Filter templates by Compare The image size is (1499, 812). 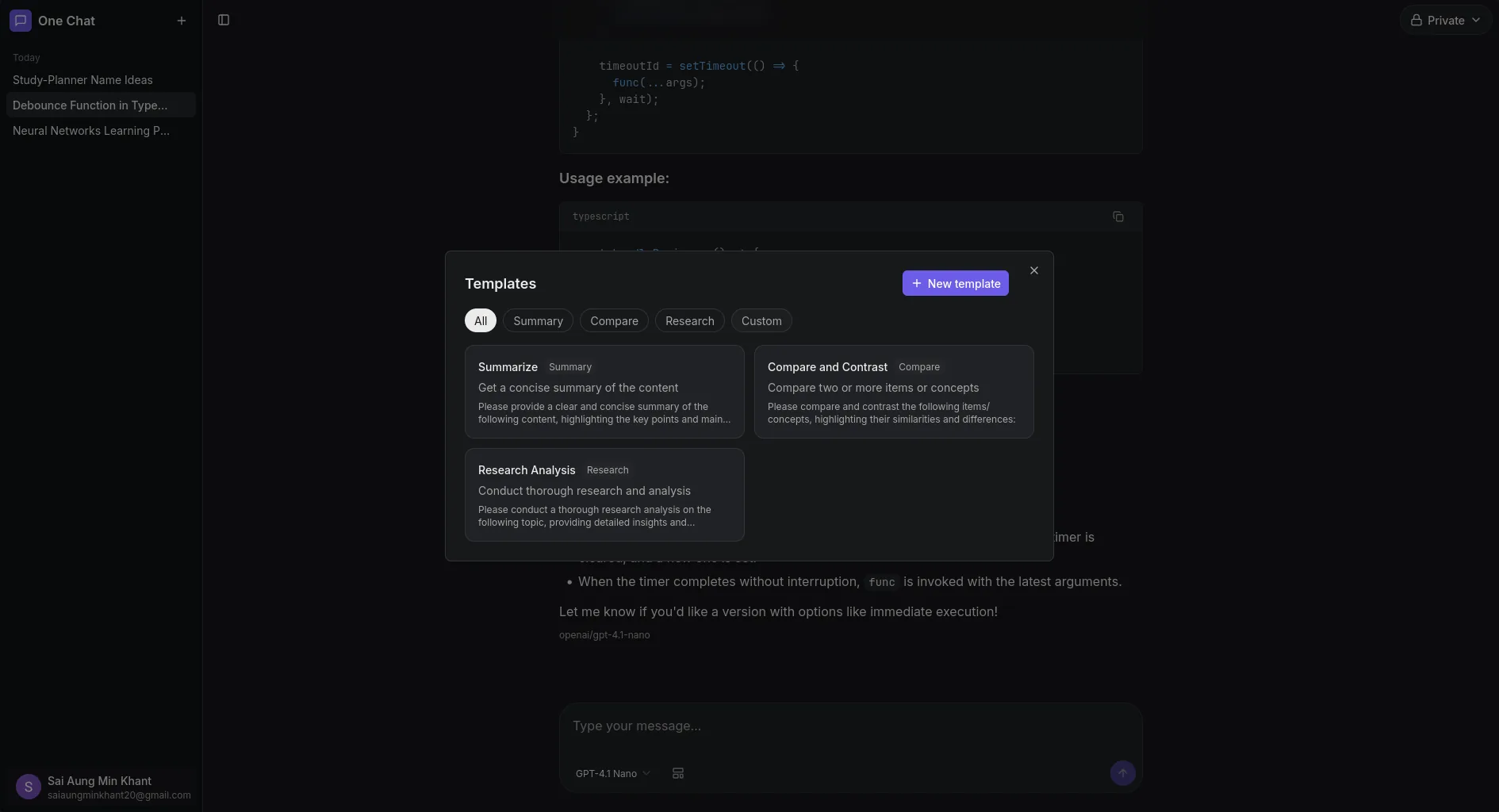614,320
